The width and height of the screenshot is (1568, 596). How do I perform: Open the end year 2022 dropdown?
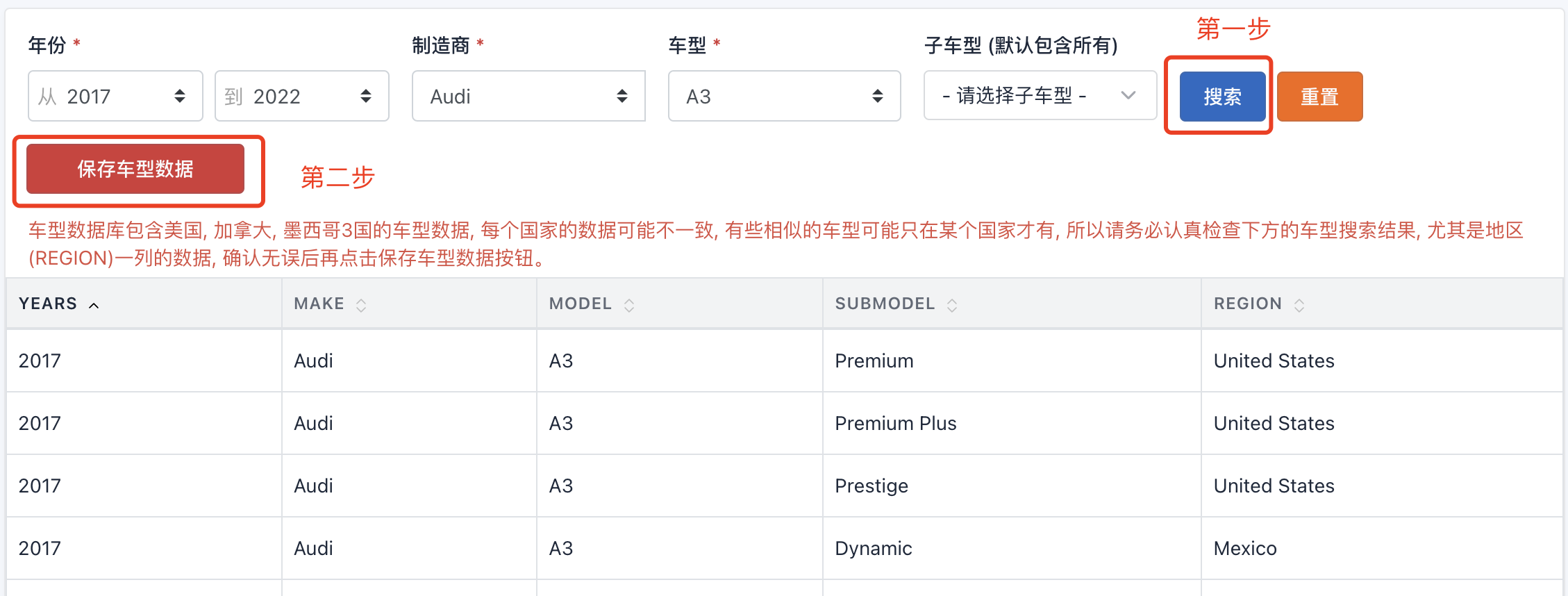tap(301, 96)
